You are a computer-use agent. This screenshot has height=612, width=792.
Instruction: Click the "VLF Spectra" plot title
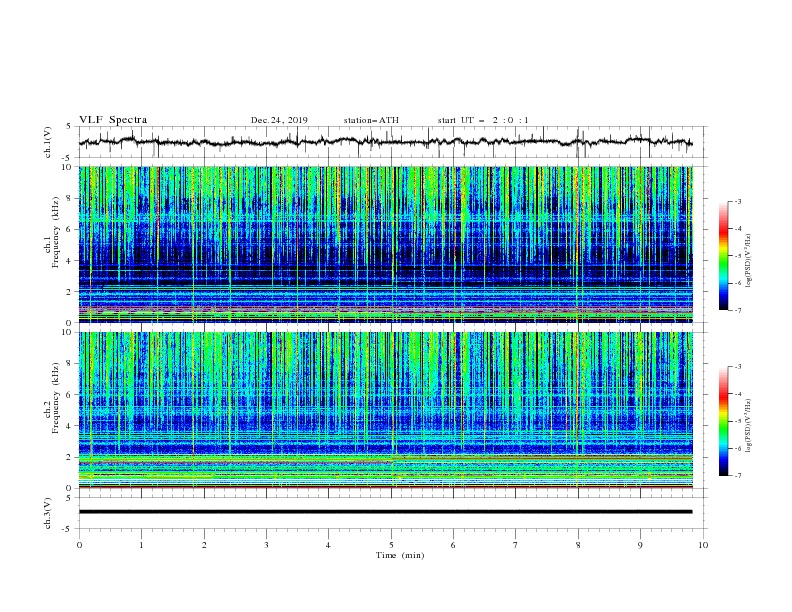[x=113, y=120]
